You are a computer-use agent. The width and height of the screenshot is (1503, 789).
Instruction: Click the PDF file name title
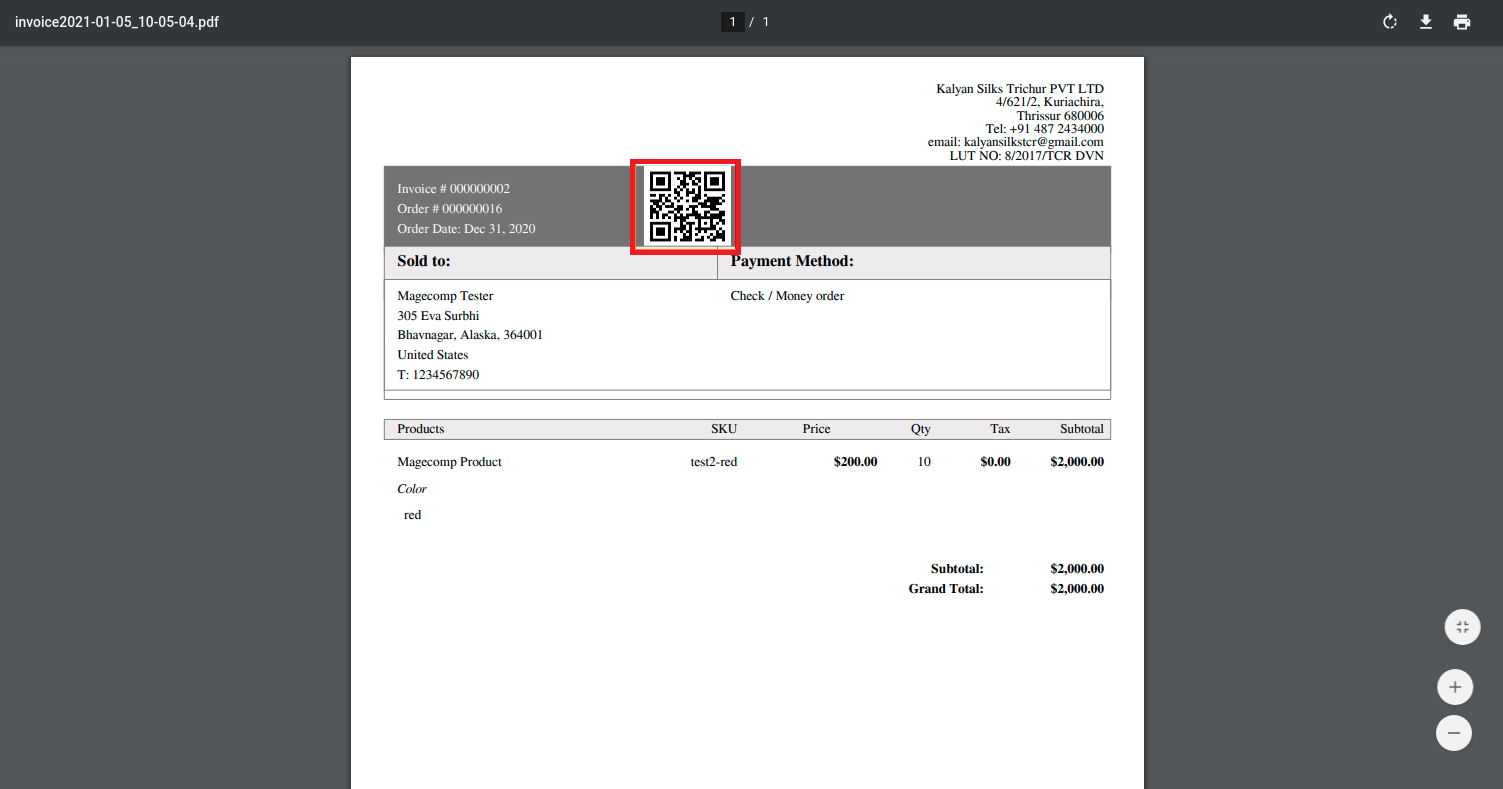coord(117,22)
